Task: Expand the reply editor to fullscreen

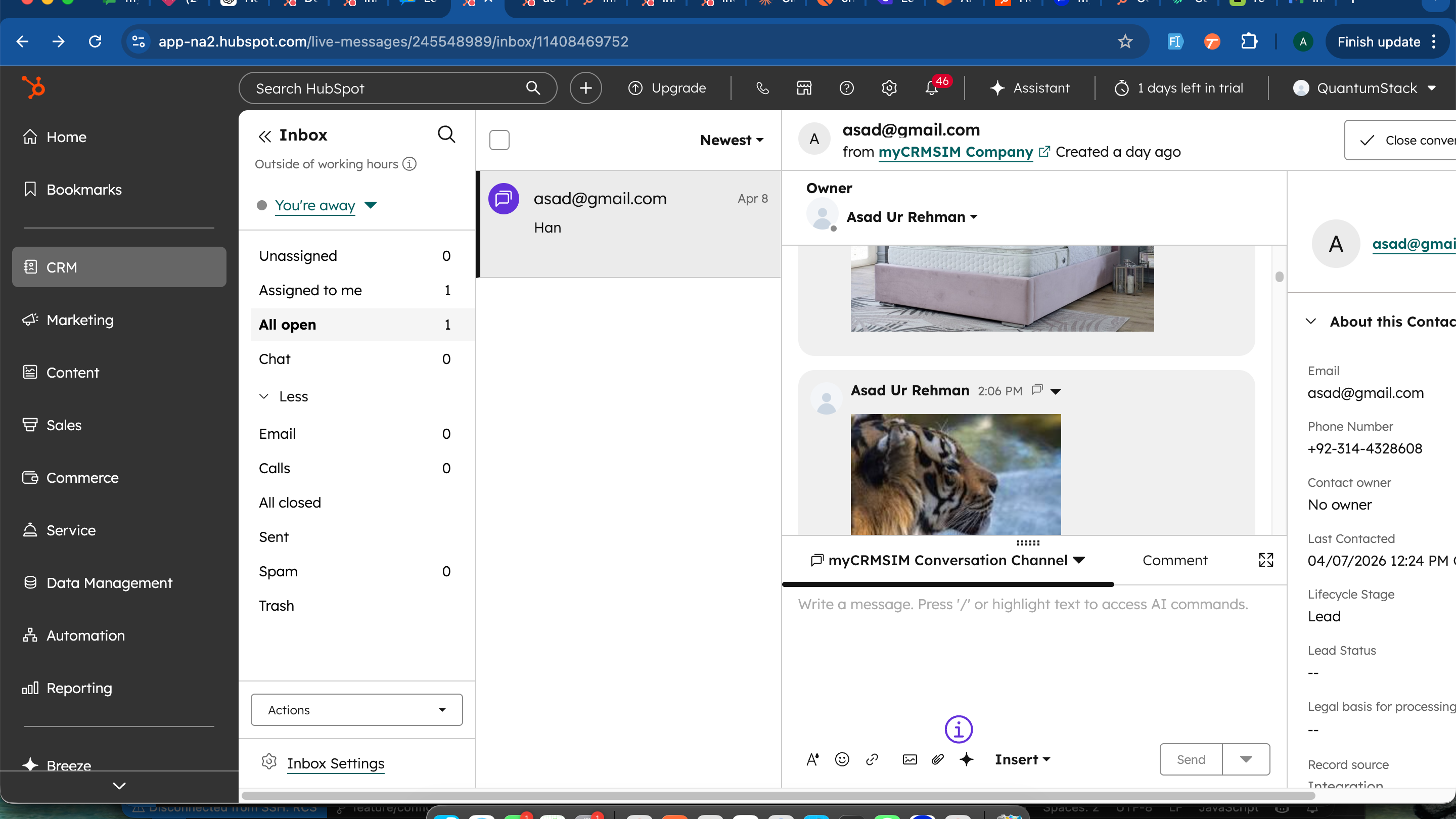Action: [1266, 560]
